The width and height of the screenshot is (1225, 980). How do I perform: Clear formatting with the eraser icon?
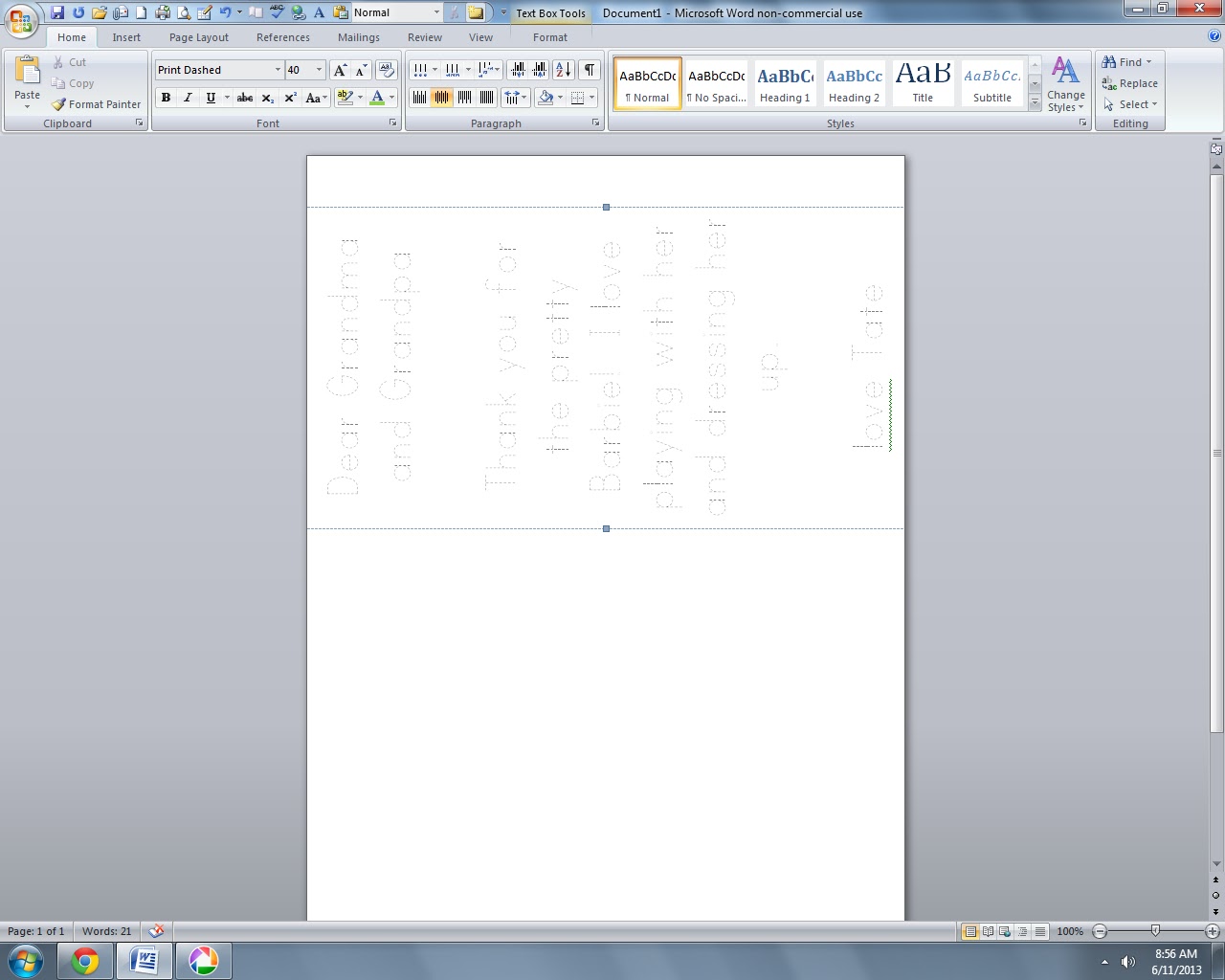(387, 70)
